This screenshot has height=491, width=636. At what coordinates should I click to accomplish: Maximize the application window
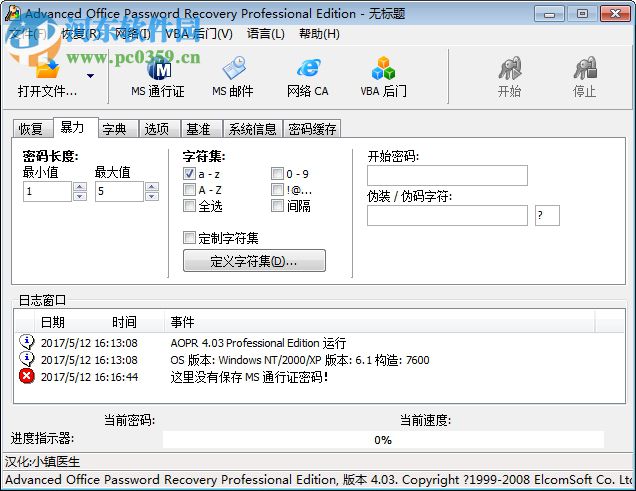(x=582, y=14)
